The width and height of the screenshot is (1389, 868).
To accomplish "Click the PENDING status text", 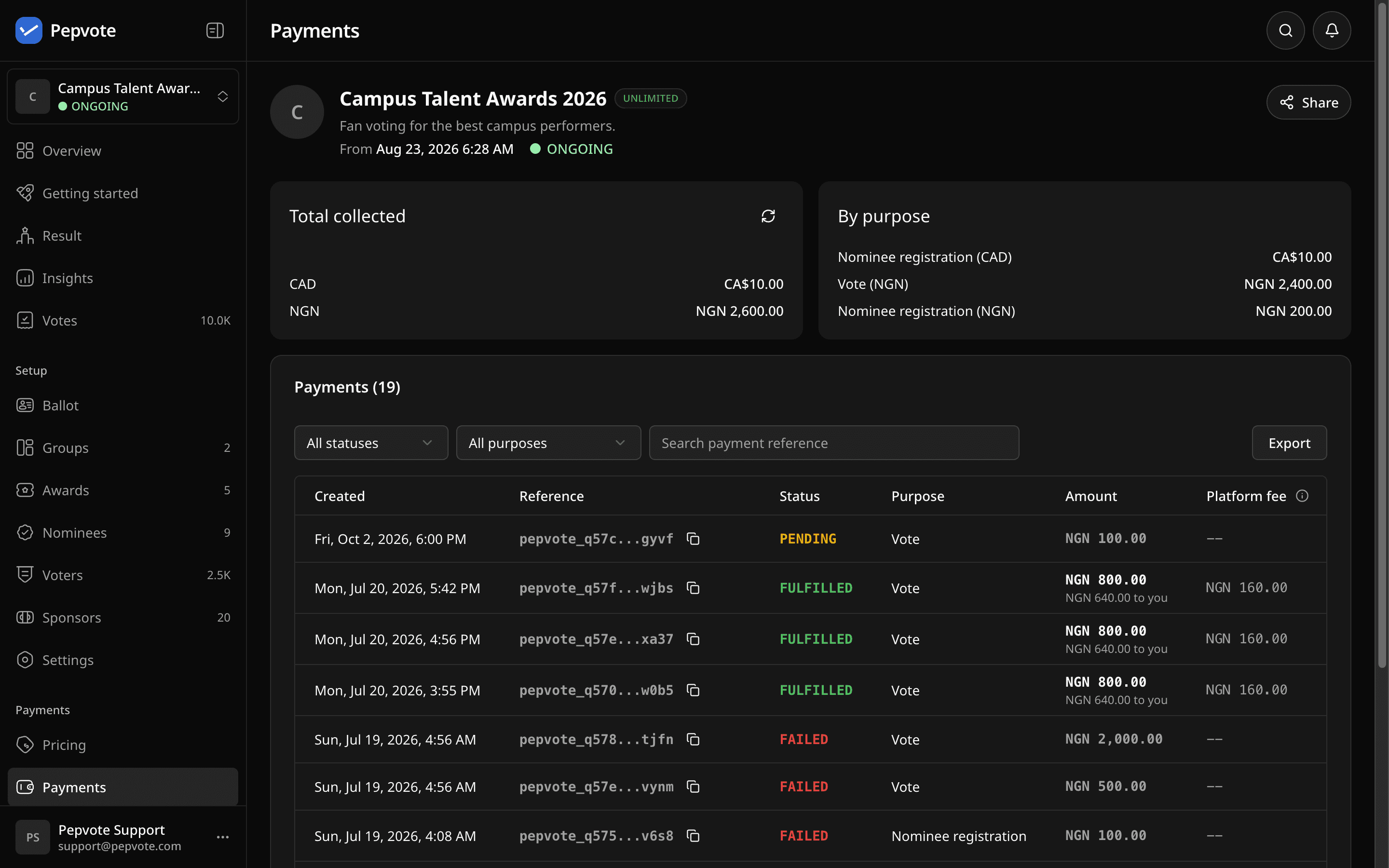I will click(807, 539).
